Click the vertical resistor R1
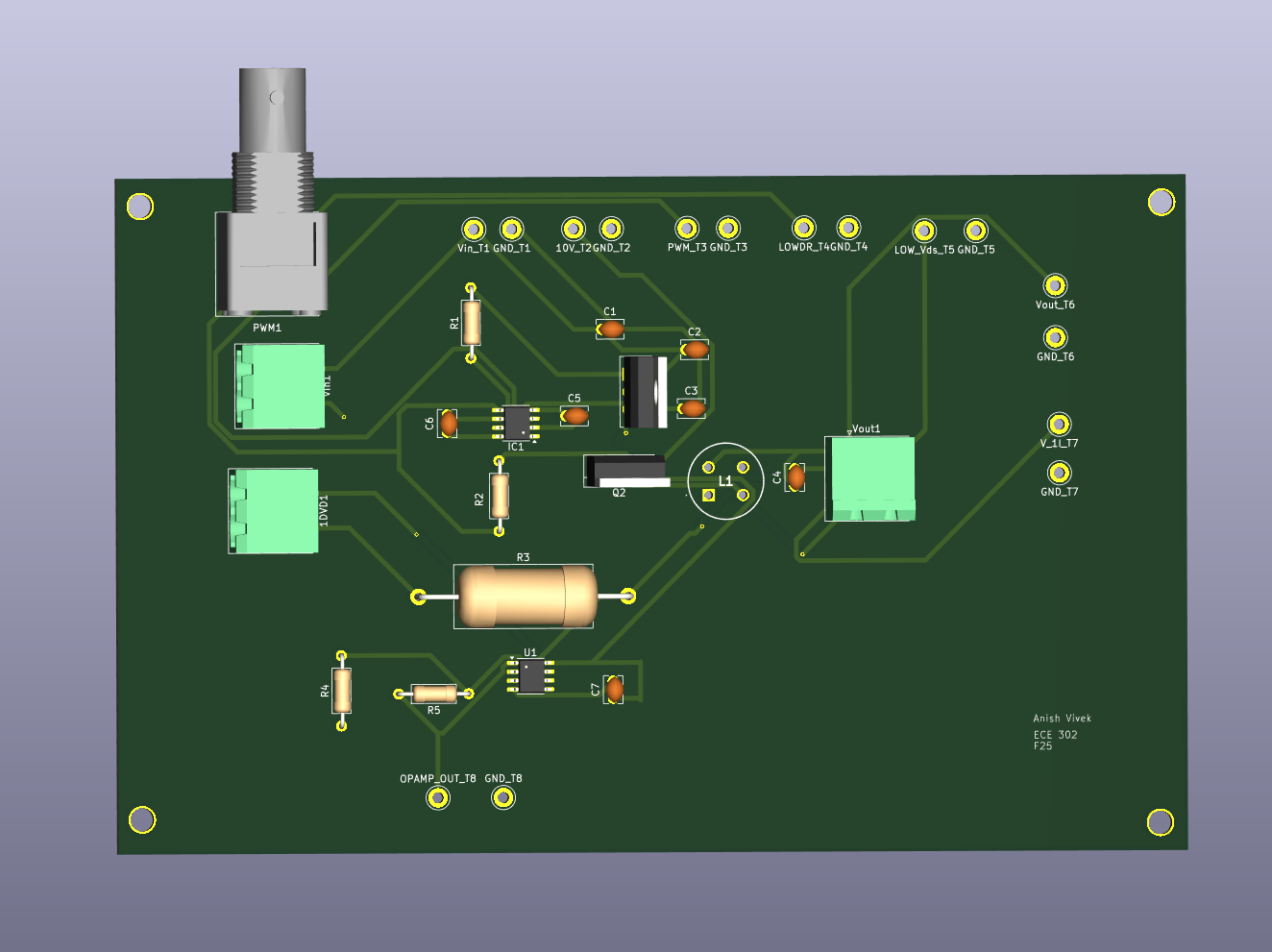1272x952 pixels. [x=469, y=322]
